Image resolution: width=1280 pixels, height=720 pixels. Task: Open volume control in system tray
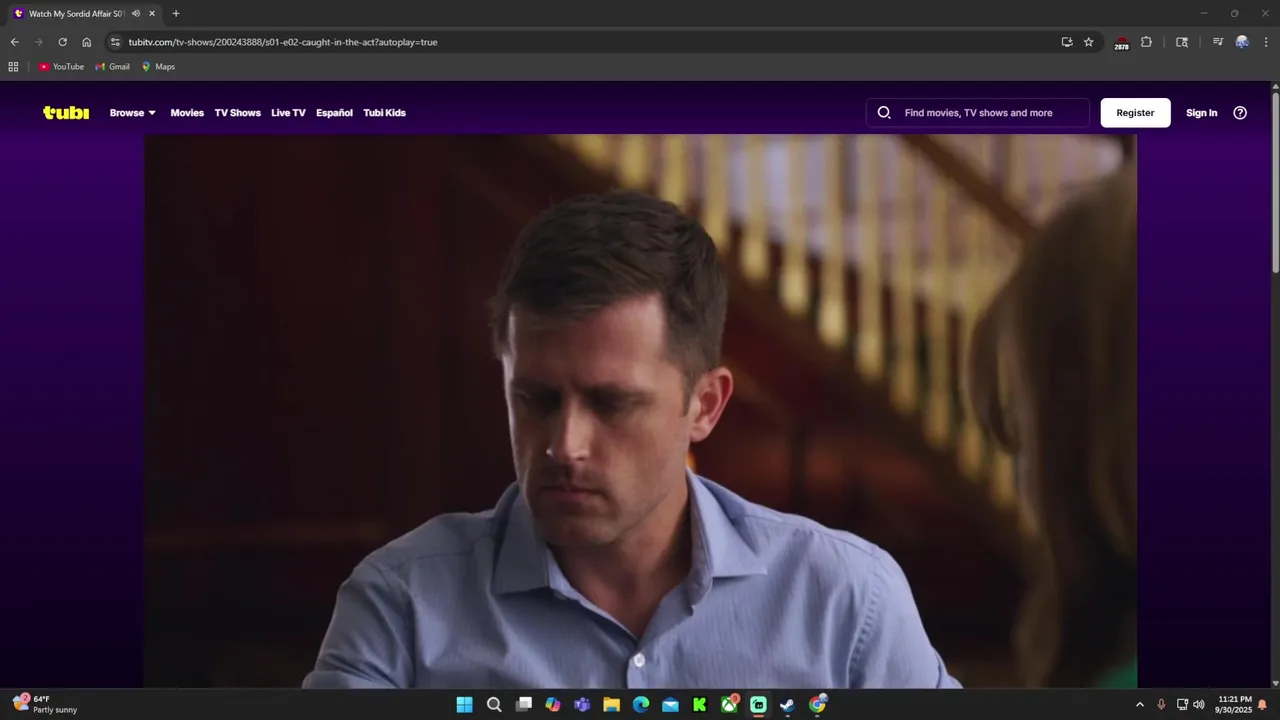1199,705
